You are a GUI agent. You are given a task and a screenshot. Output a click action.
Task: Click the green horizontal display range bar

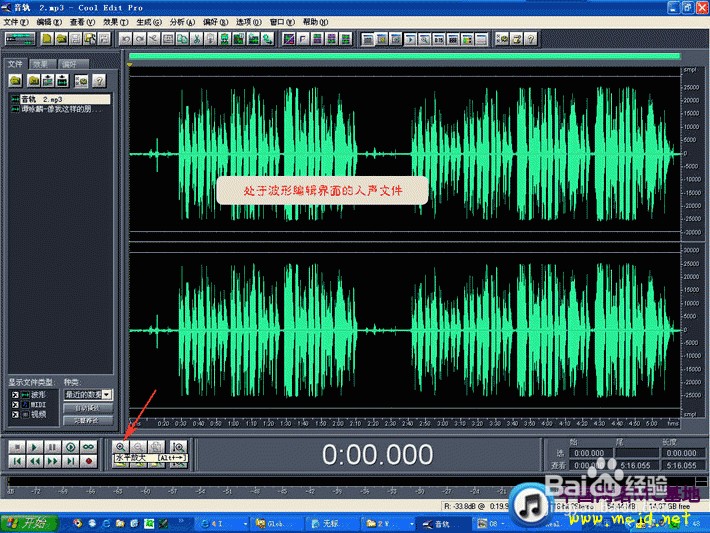click(x=404, y=56)
